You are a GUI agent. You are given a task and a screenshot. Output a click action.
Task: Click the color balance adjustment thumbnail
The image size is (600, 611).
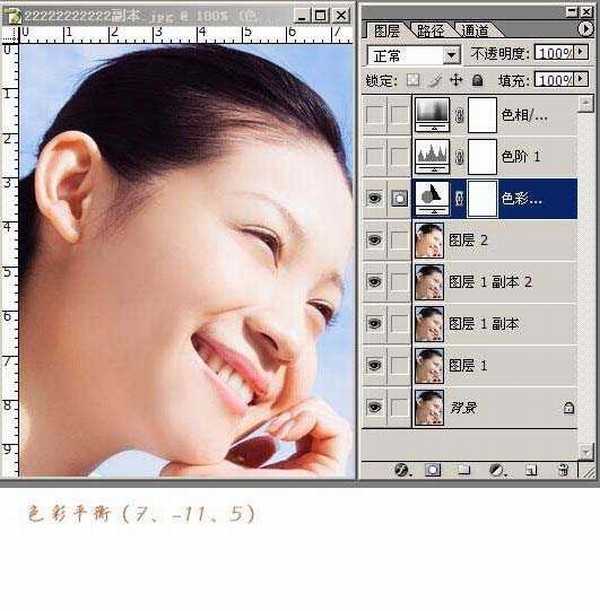432,198
